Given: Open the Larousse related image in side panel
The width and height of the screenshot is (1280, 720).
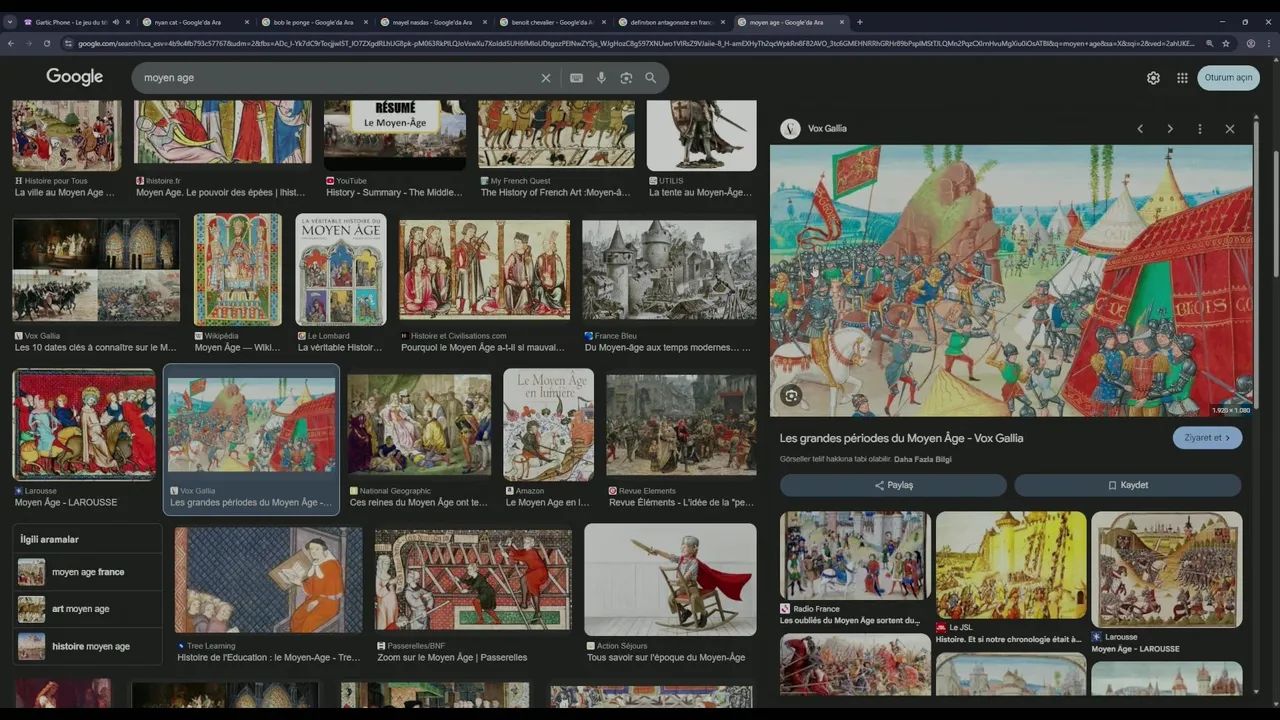Looking at the screenshot, I should pyautogui.click(x=1166, y=570).
